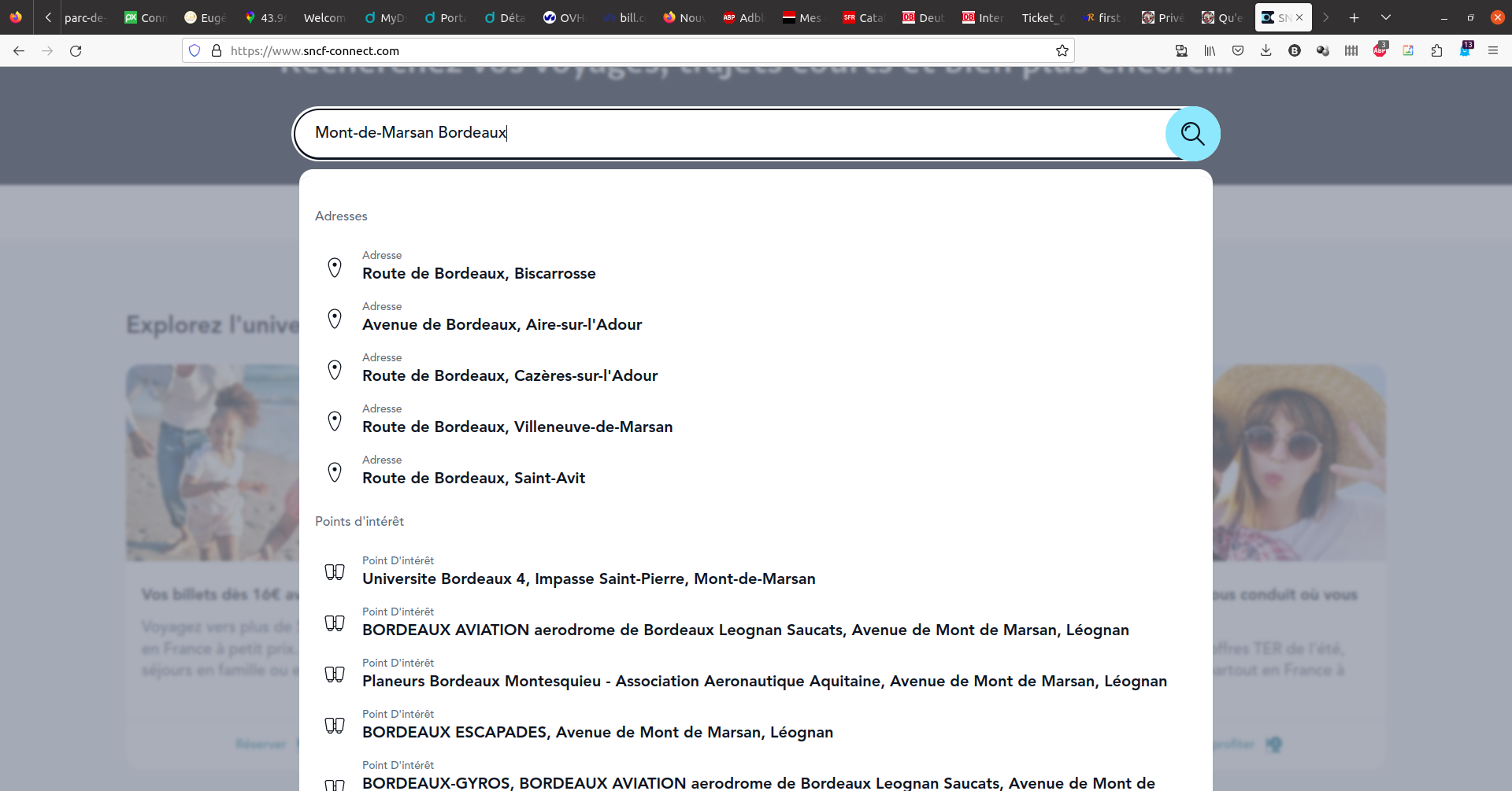Select Avenue de Bordeaux, Aire-sur-l'Adour suggestion

pos(755,317)
